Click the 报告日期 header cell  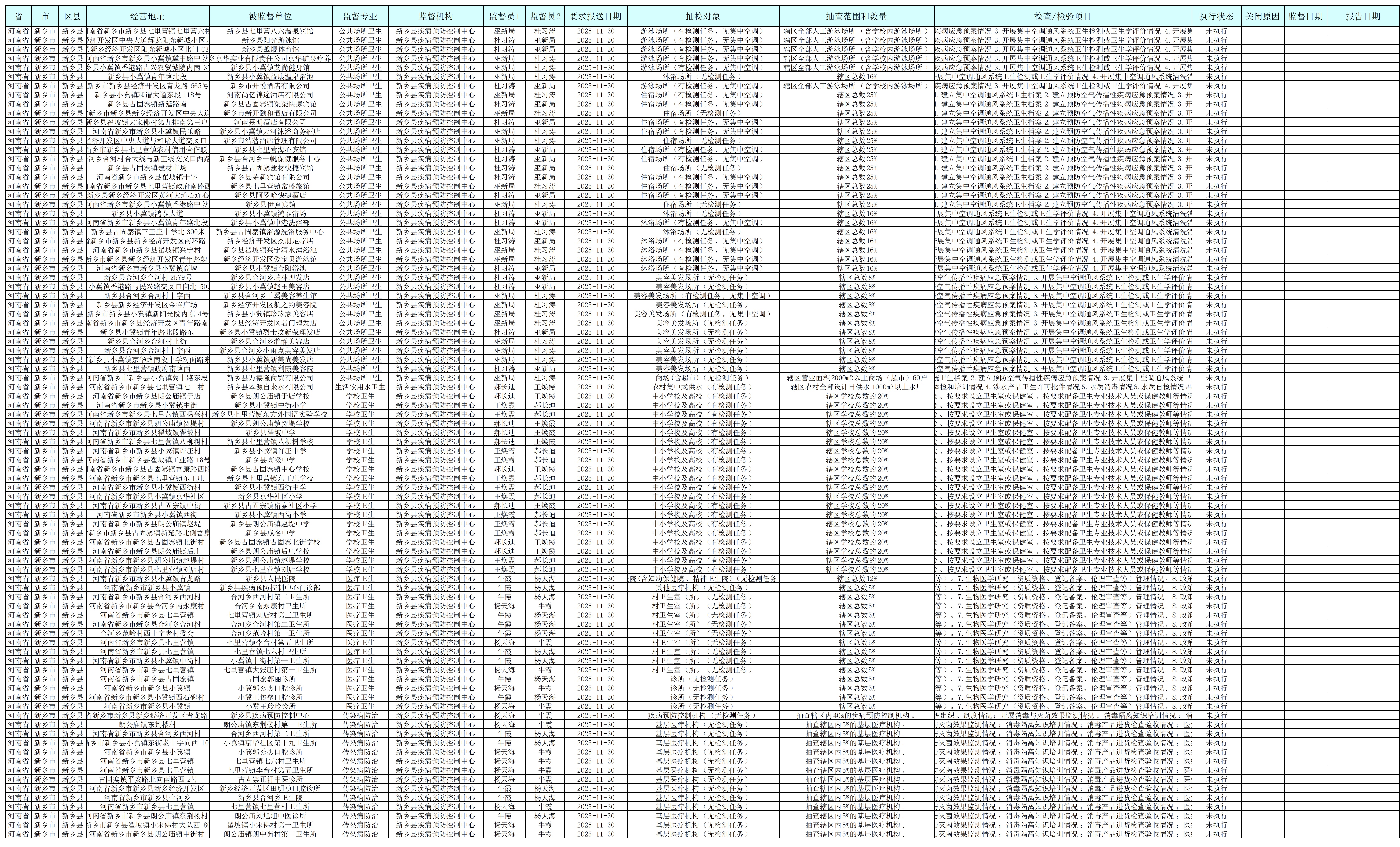tap(1363, 16)
